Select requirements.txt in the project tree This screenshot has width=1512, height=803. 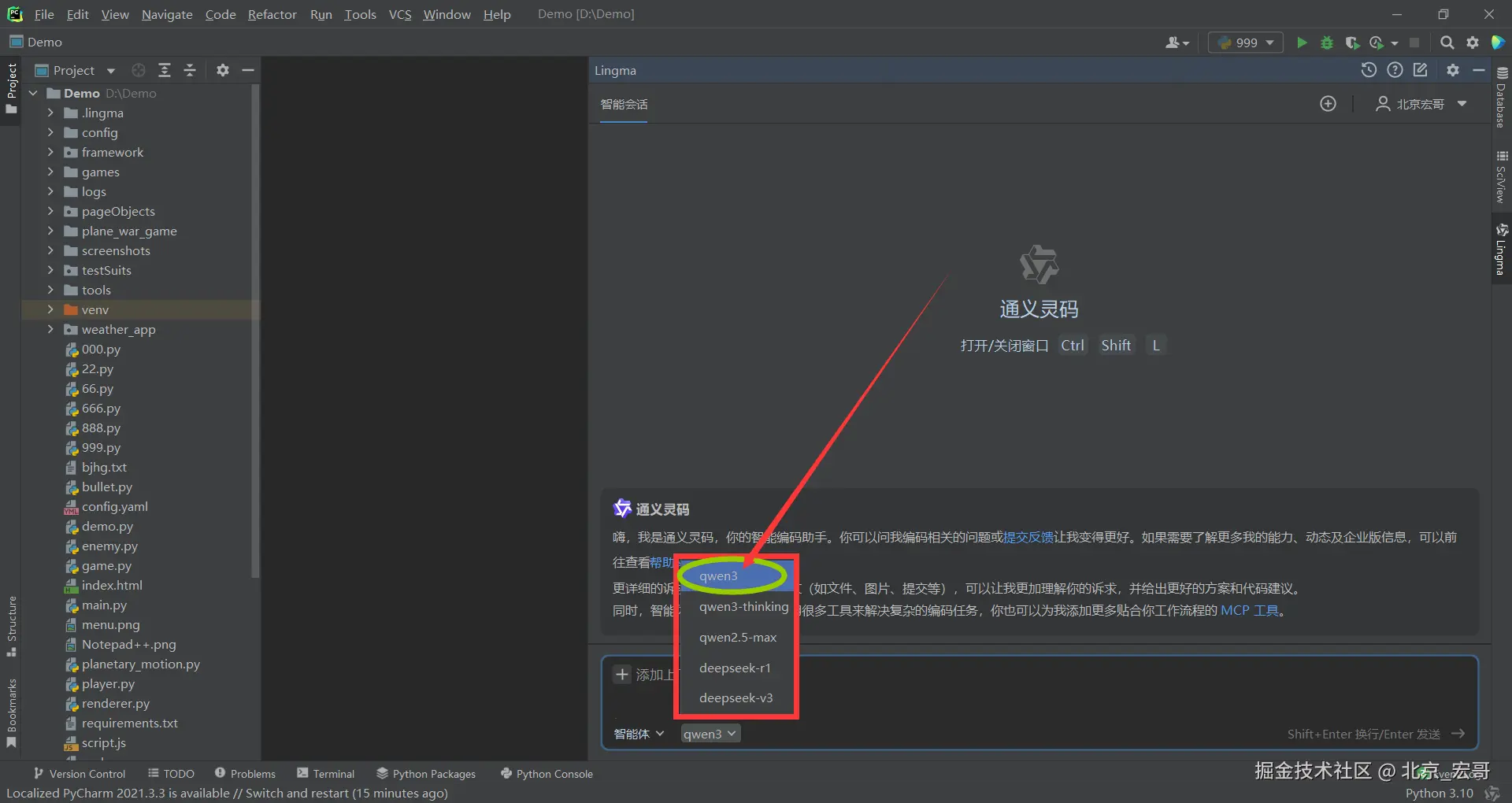tap(129, 723)
